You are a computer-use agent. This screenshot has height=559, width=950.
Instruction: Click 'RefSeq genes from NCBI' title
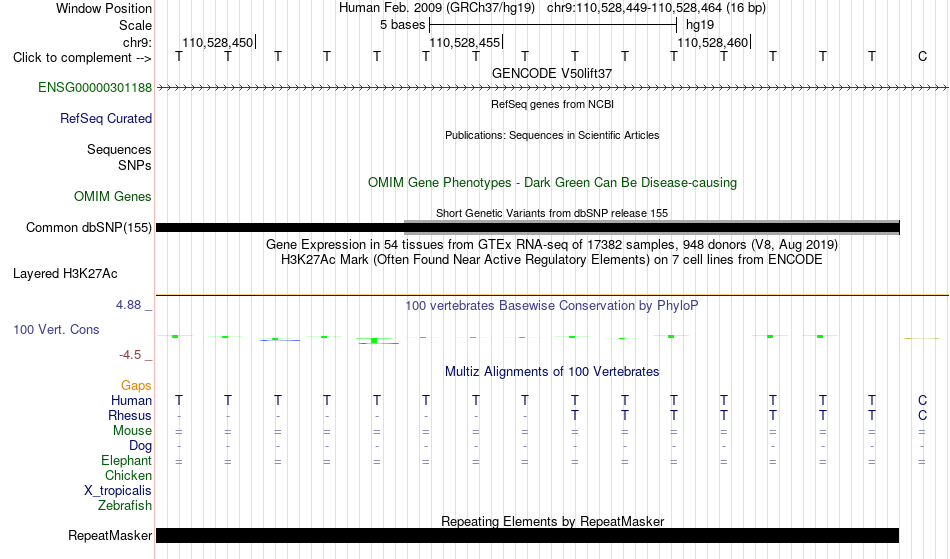click(x=553, y=104)
